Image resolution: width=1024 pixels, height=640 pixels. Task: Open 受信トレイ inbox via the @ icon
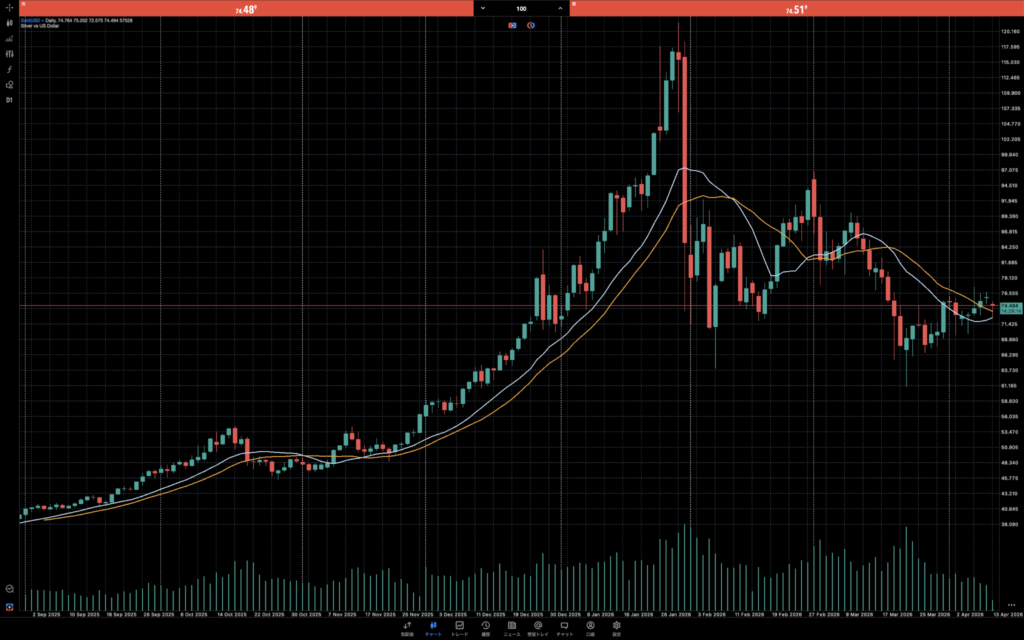[540, 628]
